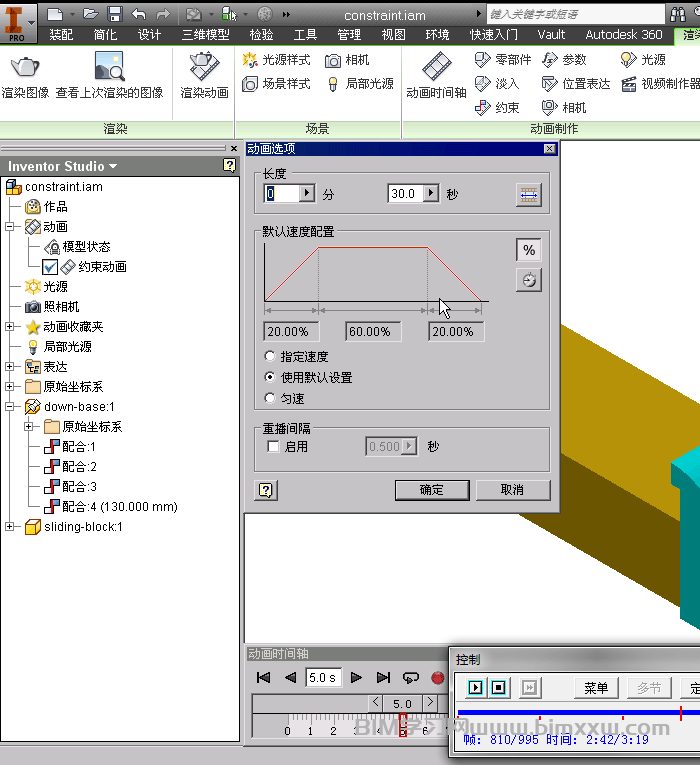Open 查看上次渲染的图像 viewer
The width and height of the screenshot is (700, 765).
pos(109,68)
